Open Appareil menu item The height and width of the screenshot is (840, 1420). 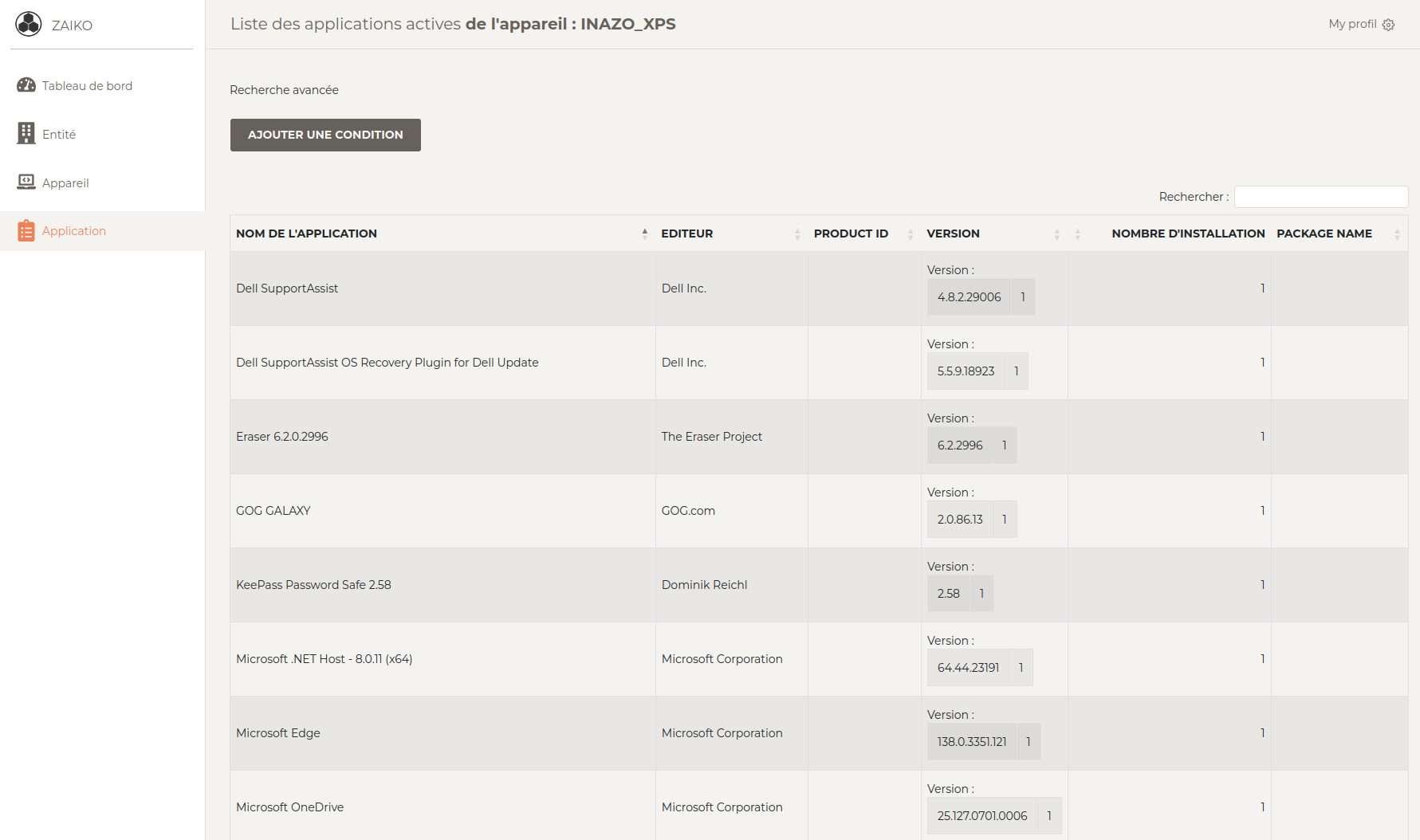coord(65,183)
